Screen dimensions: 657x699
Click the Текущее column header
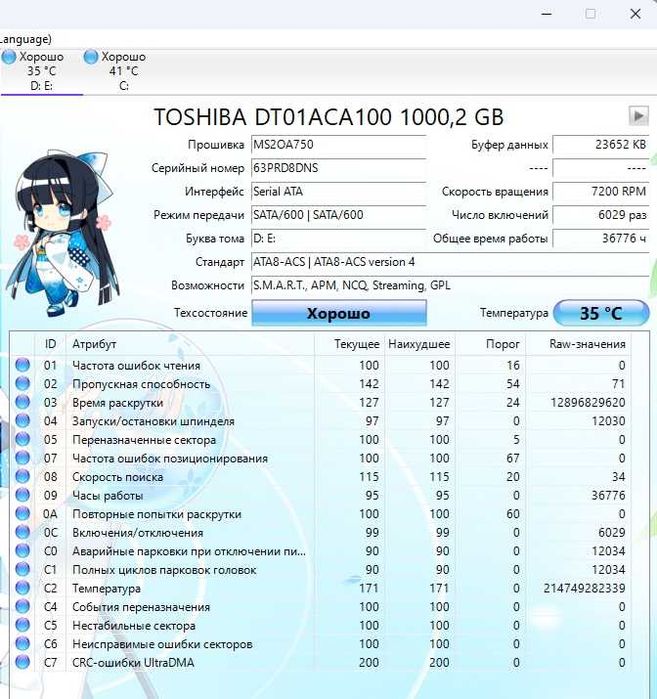point(349,344)
